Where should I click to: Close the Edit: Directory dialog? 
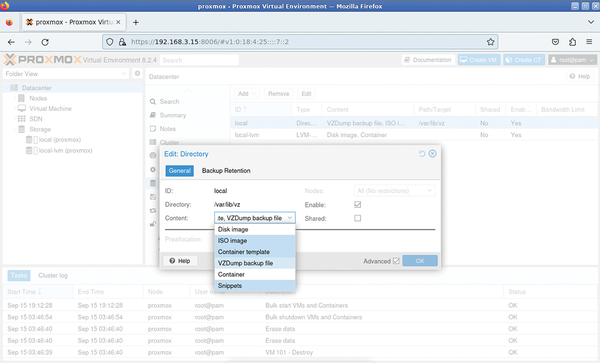[432, 153]
